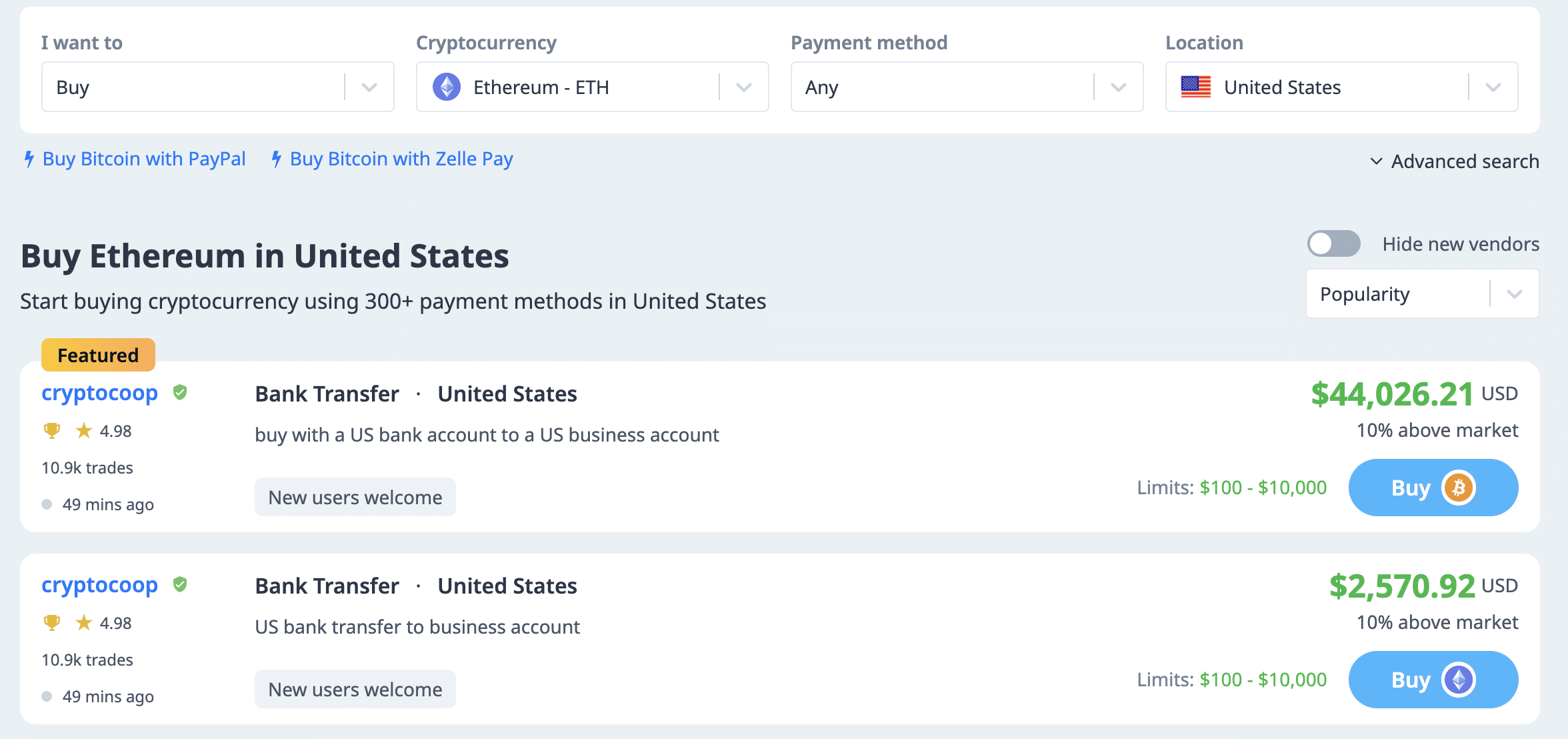
Task: Open Buy Bitcoin with PayPal link
Action: pos(143,159)
